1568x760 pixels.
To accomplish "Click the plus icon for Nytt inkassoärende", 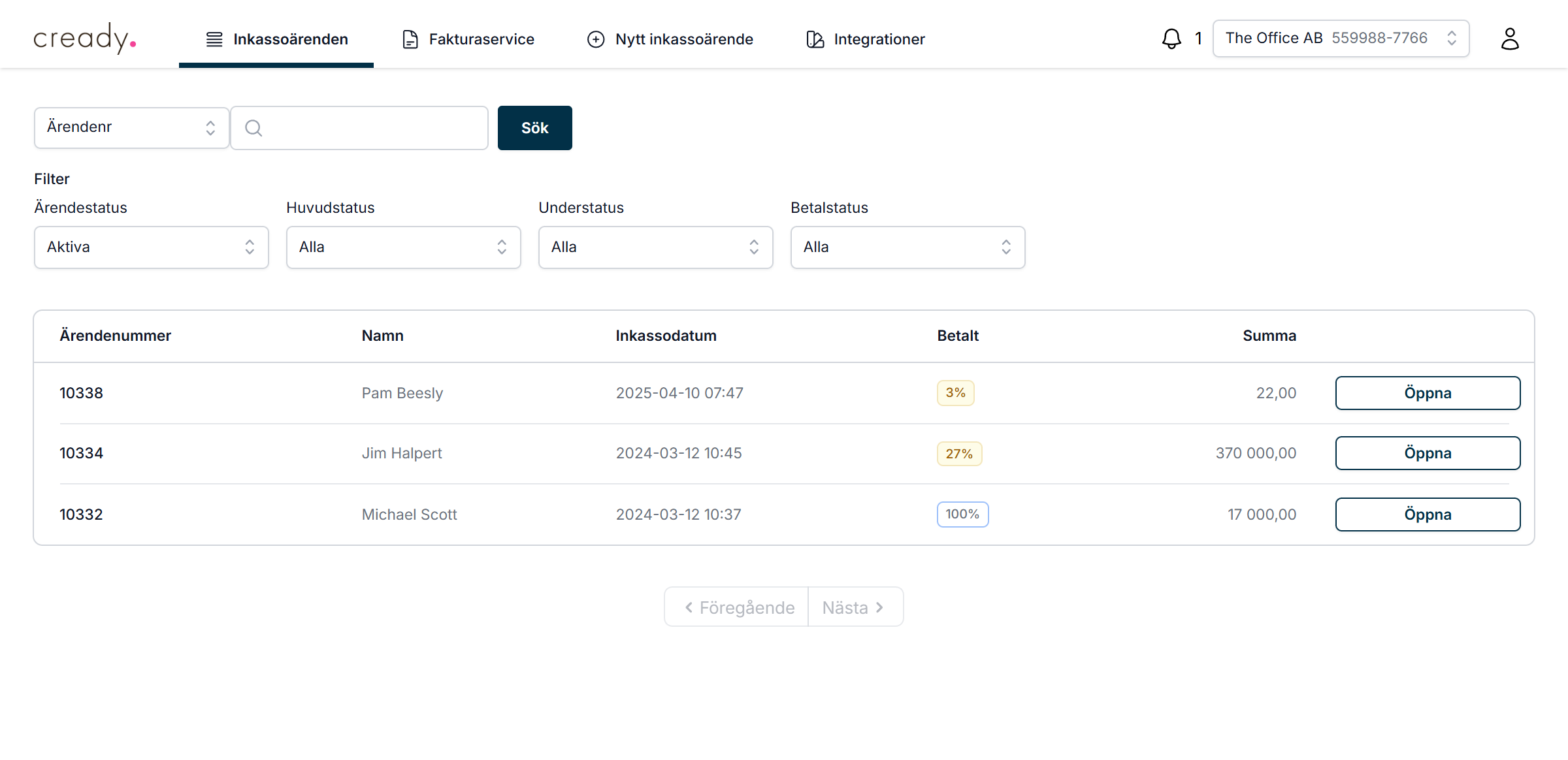I will pos(595,39).
